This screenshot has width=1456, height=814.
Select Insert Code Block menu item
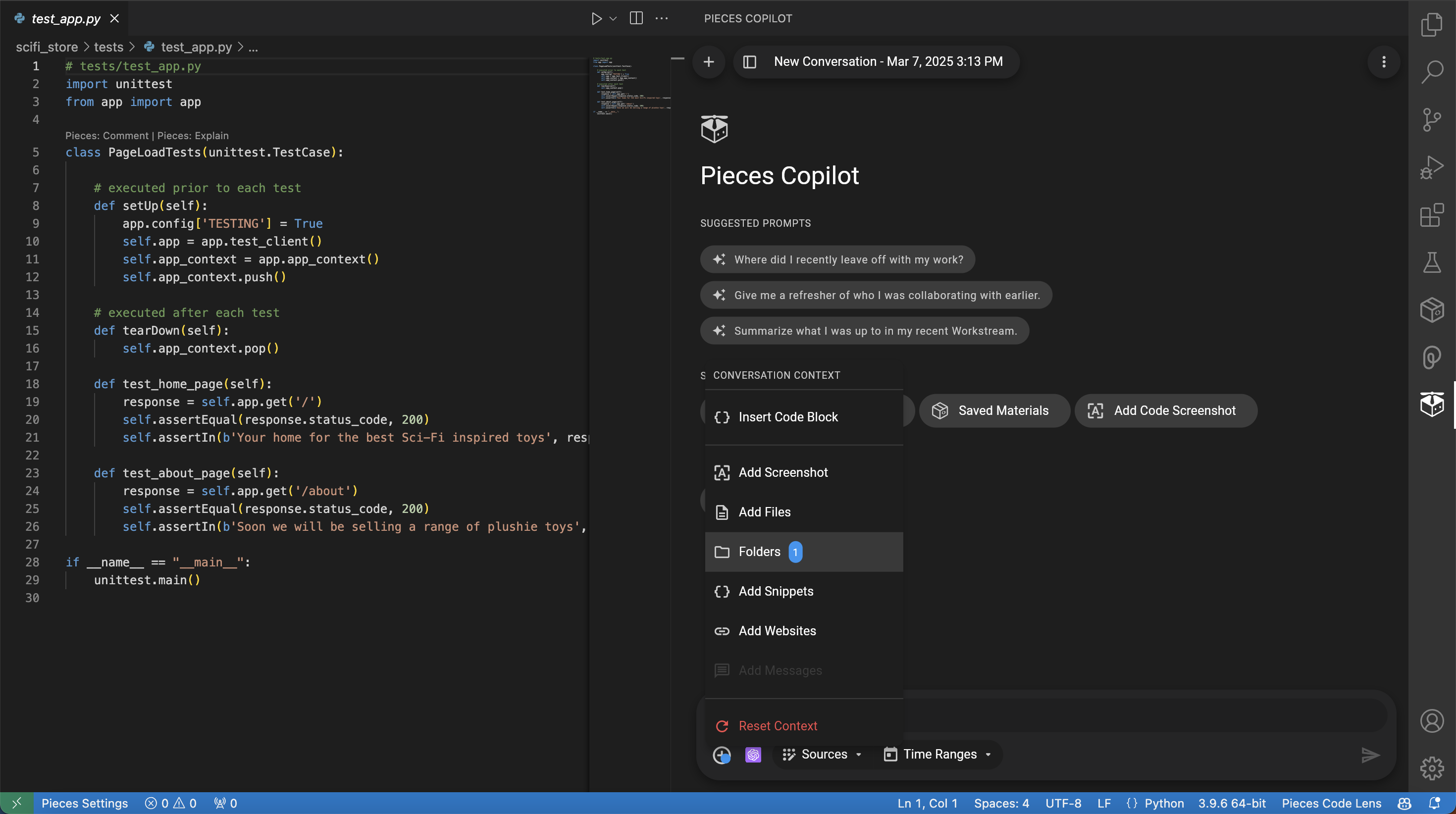804,417
